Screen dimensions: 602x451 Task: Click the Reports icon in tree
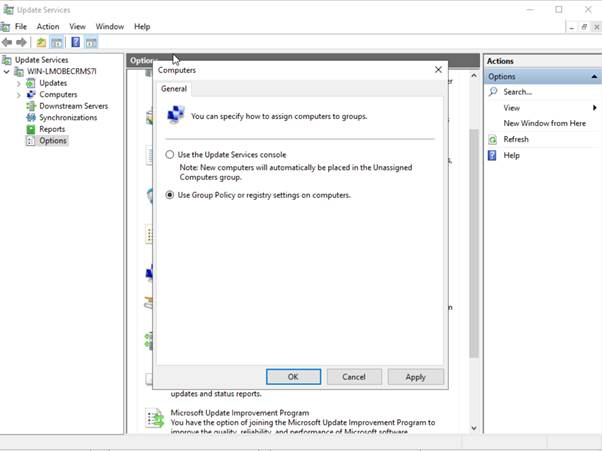(x=31, y=129)
